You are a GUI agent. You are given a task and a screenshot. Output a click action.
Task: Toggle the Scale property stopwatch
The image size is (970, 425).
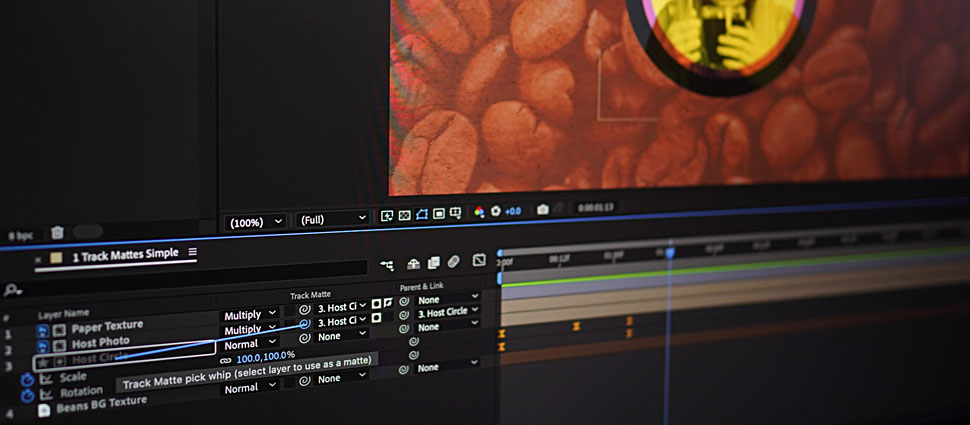[x=27, y=380]
